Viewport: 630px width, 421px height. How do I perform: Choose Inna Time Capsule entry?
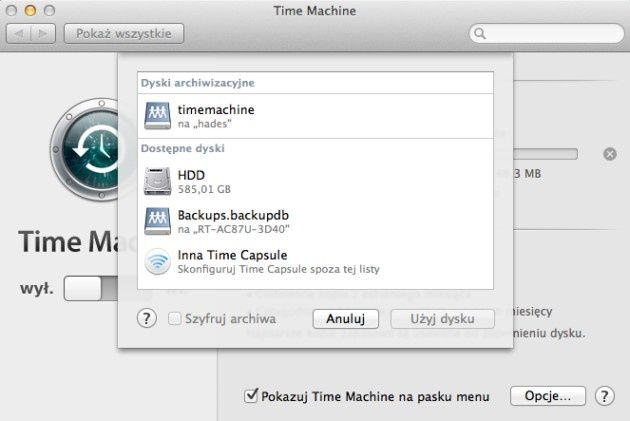232,255
